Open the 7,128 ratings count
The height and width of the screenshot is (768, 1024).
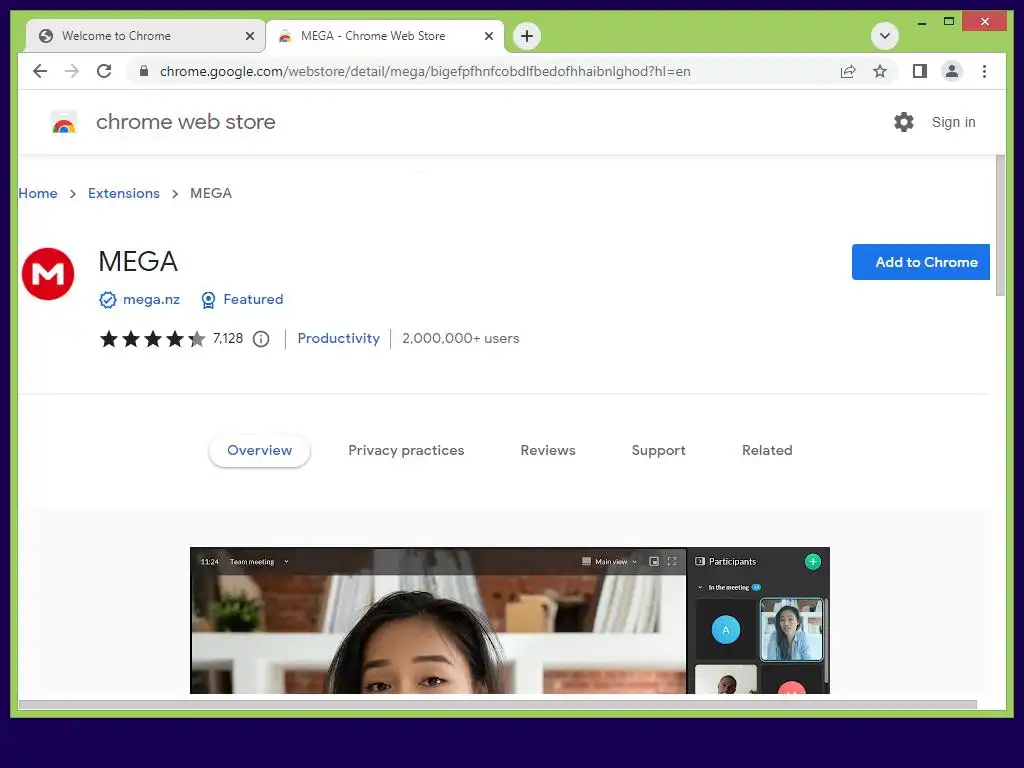(x=228, y=338)
